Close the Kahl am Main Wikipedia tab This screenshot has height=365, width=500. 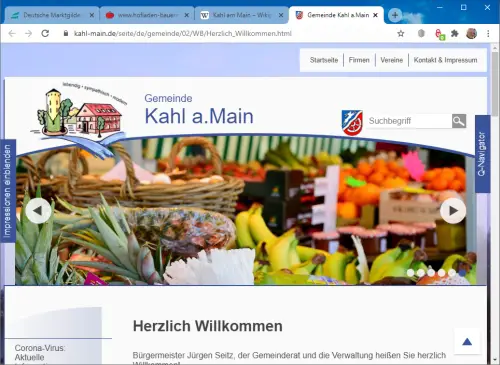coord(281,15)
